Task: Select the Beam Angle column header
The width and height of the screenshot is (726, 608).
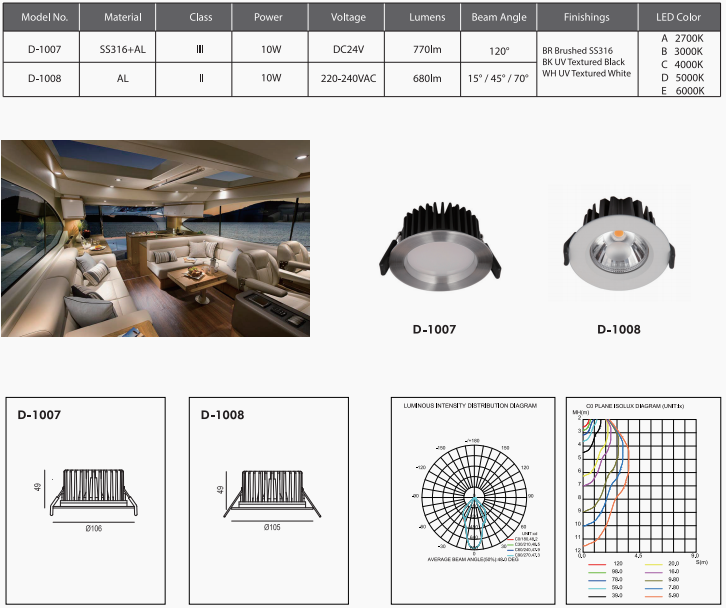Action: click(x=499, y=17)
